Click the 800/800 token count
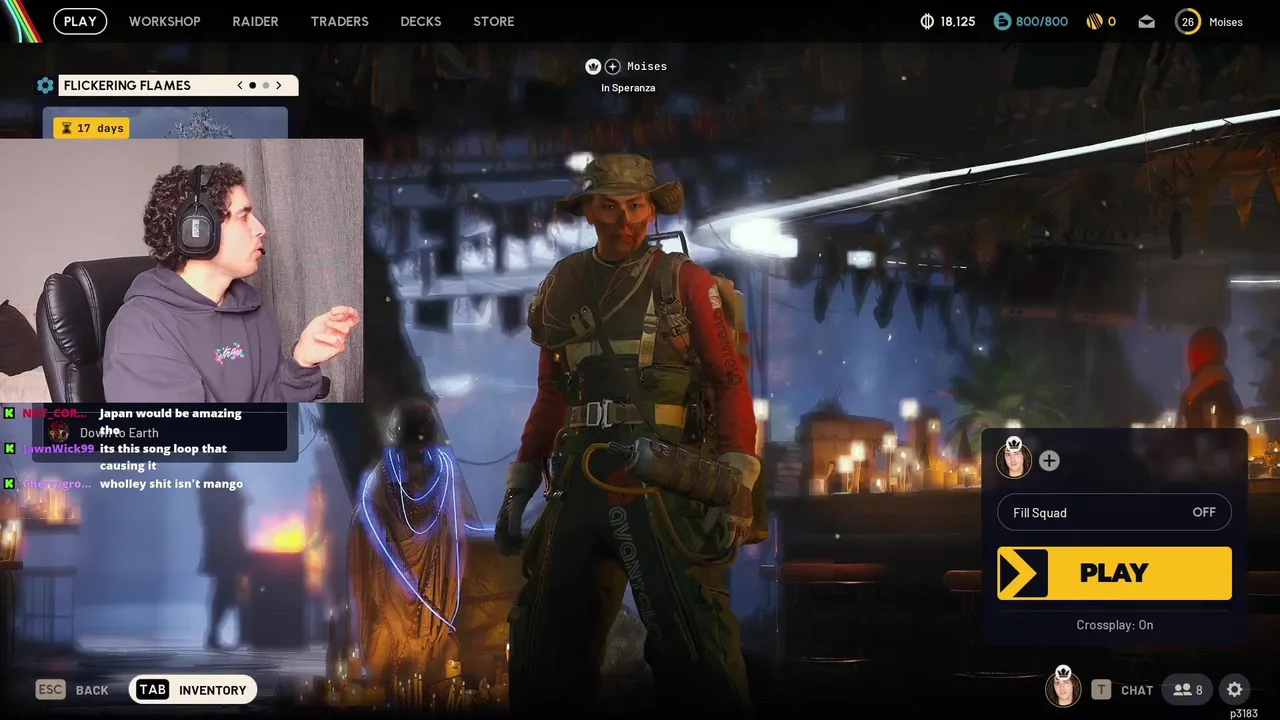Screen dimensions: 1280x720 [x=1042, y=21]
